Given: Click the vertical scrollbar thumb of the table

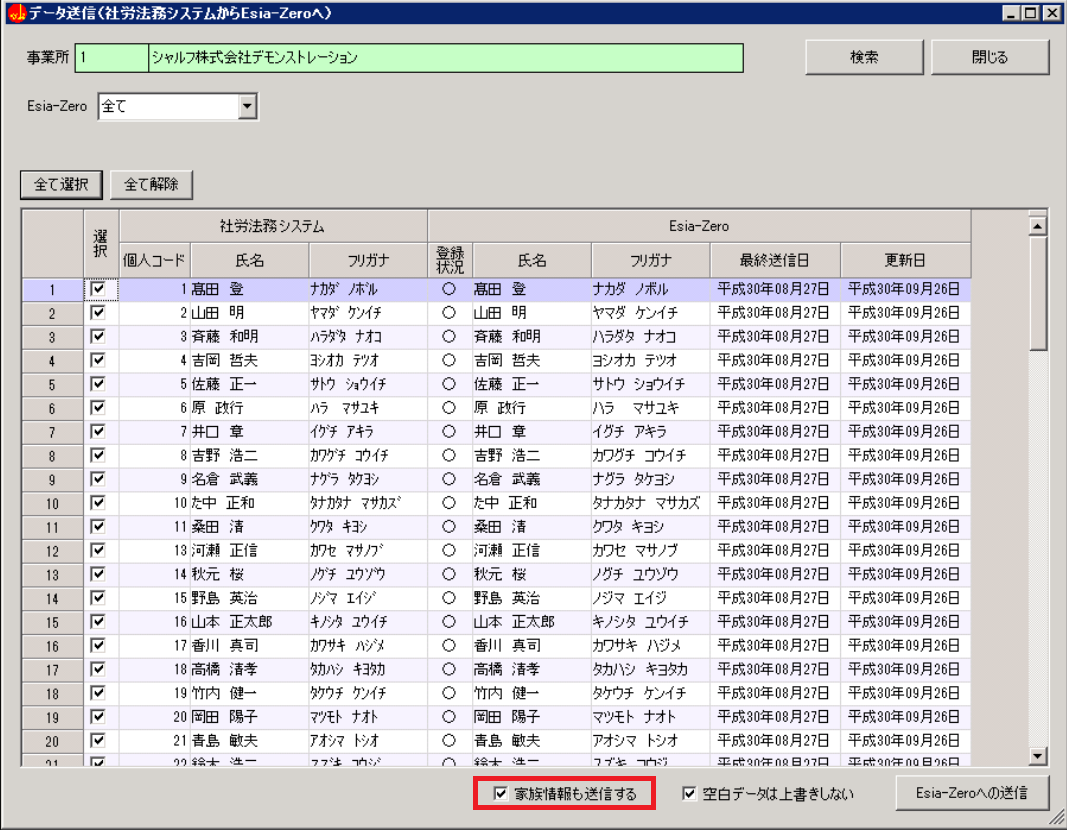Looking at the screenshot, I should [1037, 293].
